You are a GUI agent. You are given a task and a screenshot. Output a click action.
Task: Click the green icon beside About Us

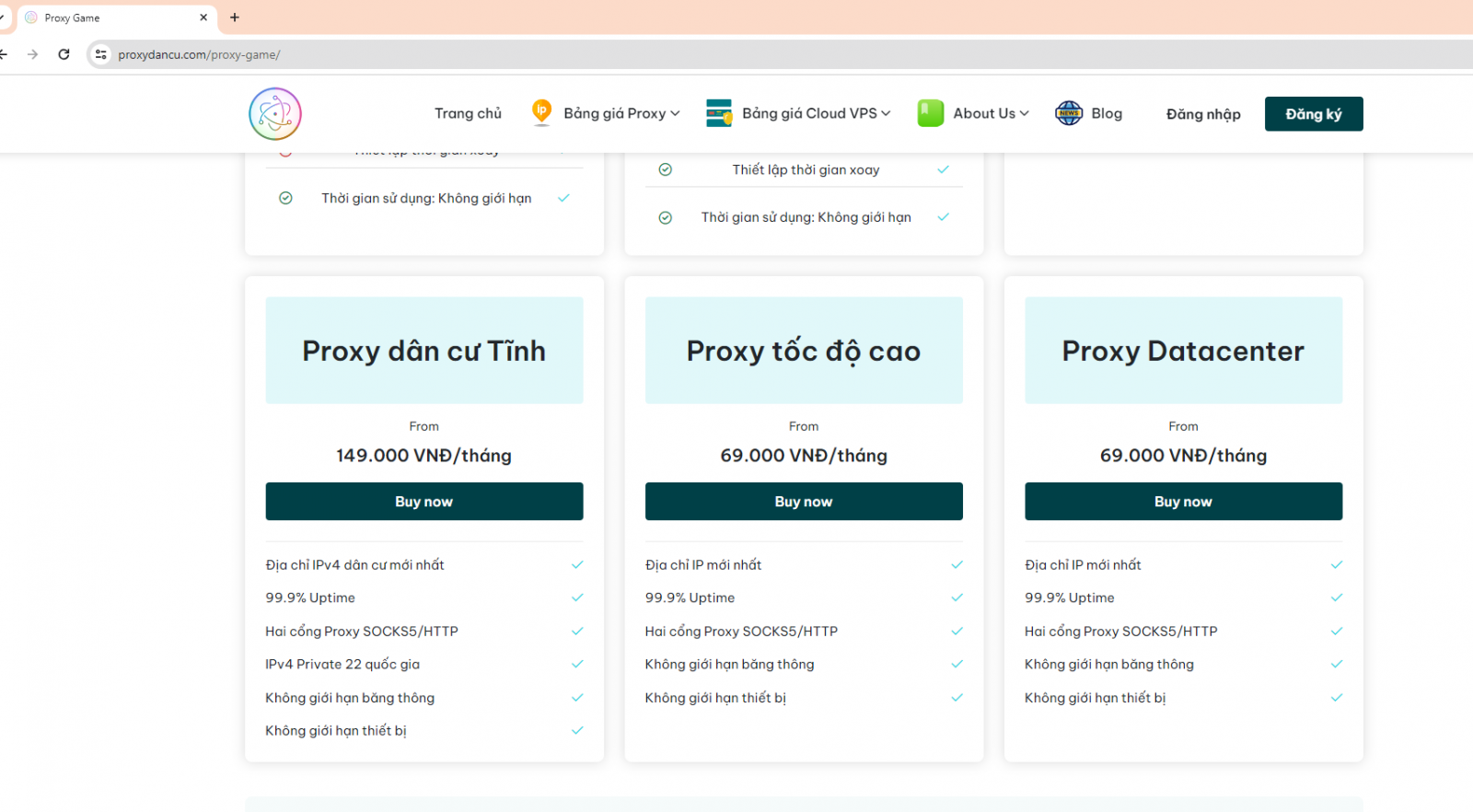tap(931, 113)
